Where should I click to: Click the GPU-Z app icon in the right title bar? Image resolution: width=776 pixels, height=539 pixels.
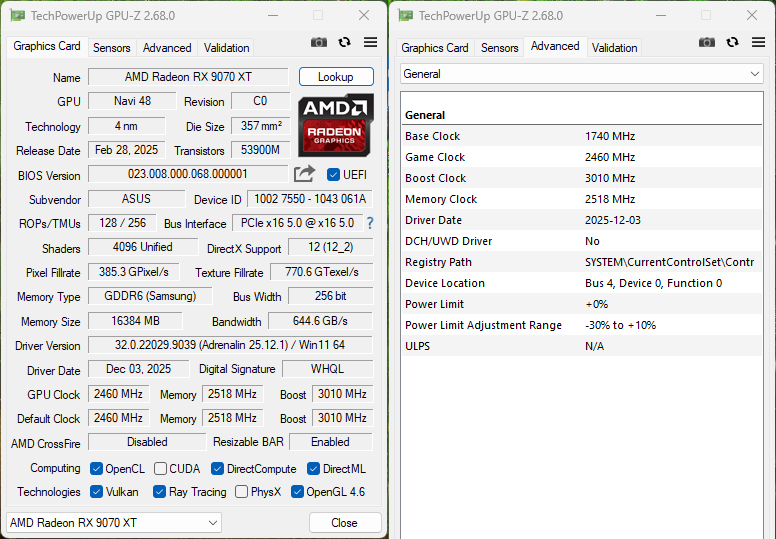pyautogui.click(x=406, y=16)
